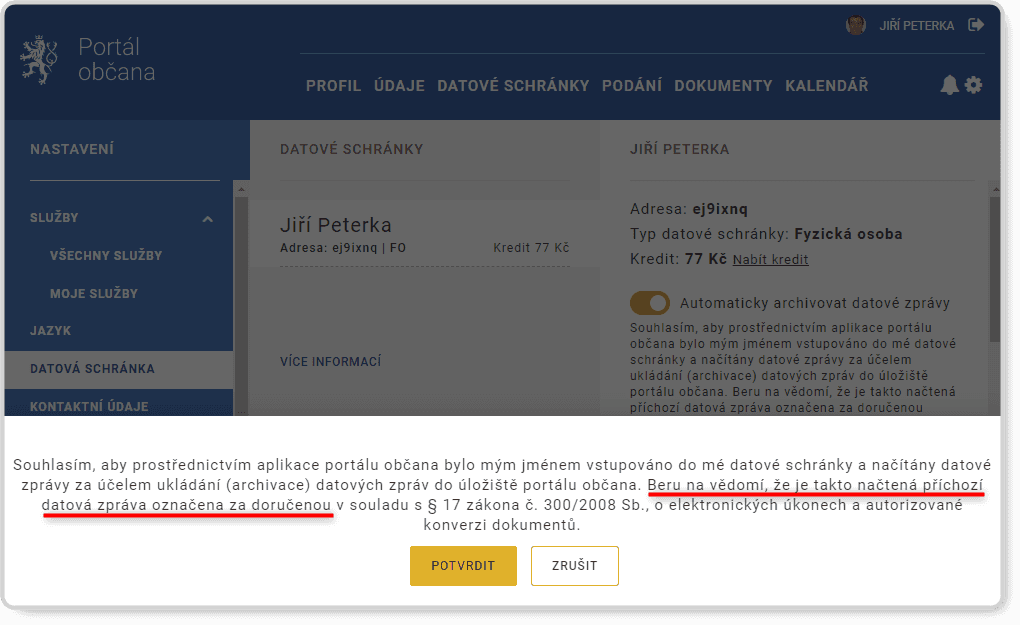Select Všechny služby in sidebar
The height and width of the screenshot is (625, 1020).
click(106, 256)
